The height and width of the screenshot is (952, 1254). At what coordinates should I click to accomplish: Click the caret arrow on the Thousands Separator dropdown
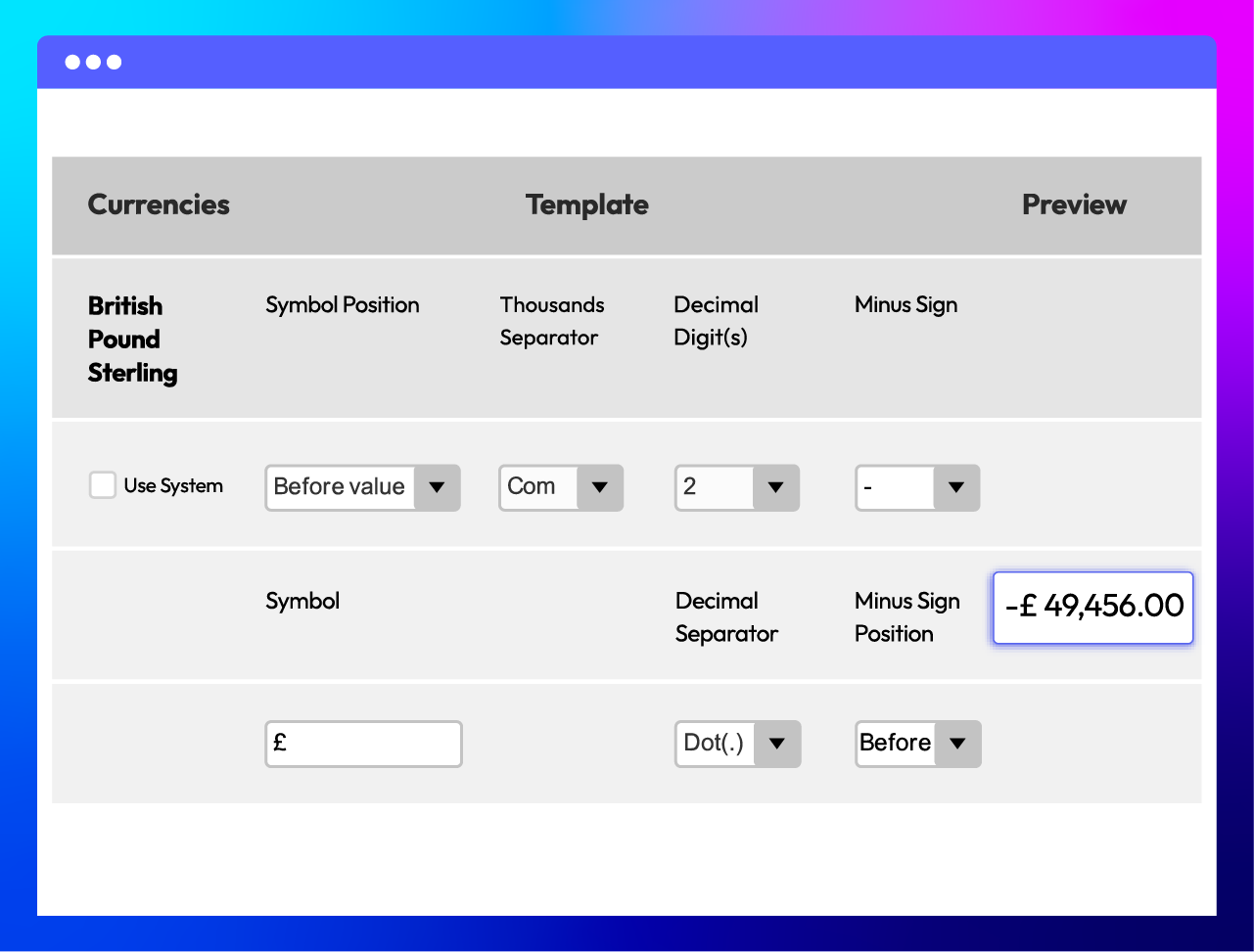coord(600,487)
